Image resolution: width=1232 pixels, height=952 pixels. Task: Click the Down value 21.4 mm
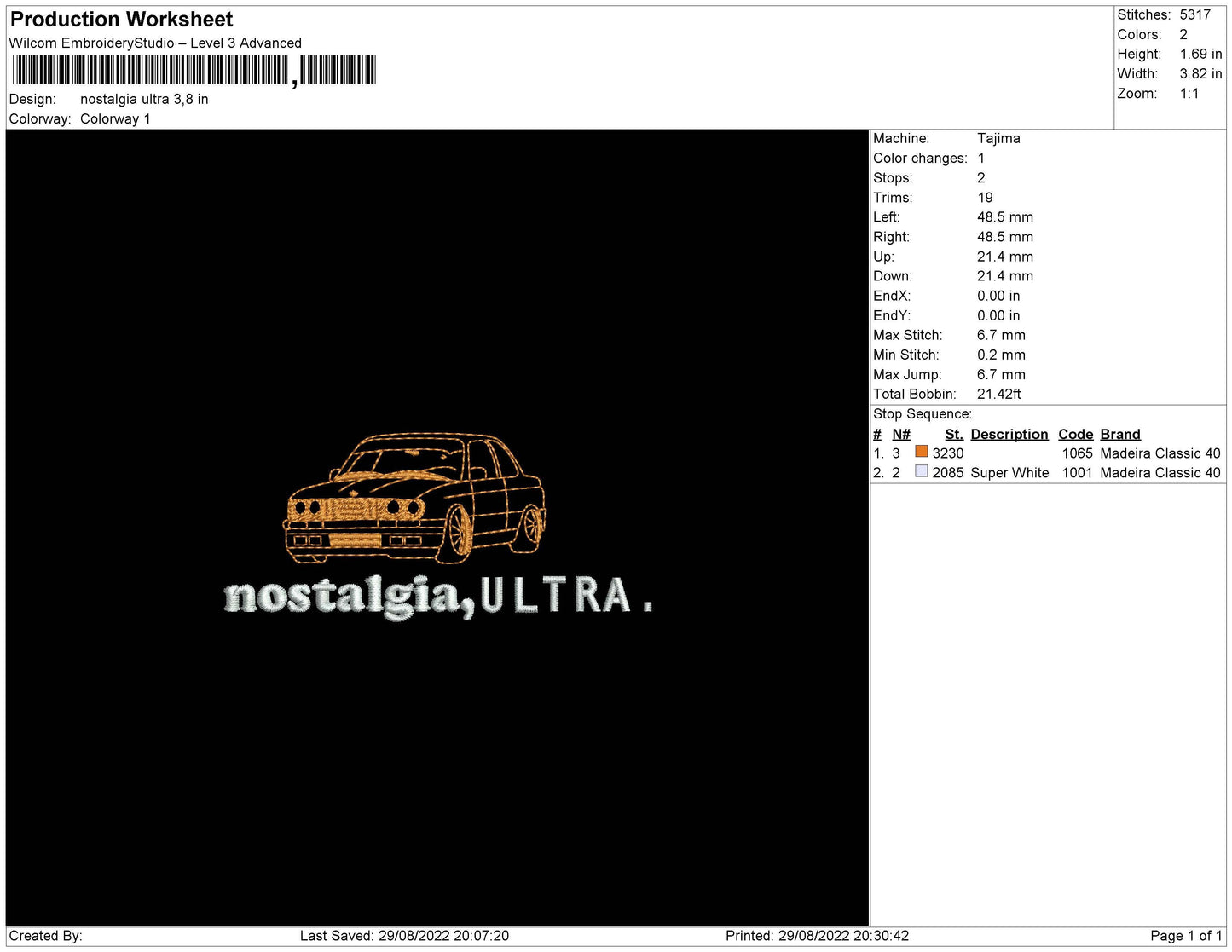[1005, 276]
